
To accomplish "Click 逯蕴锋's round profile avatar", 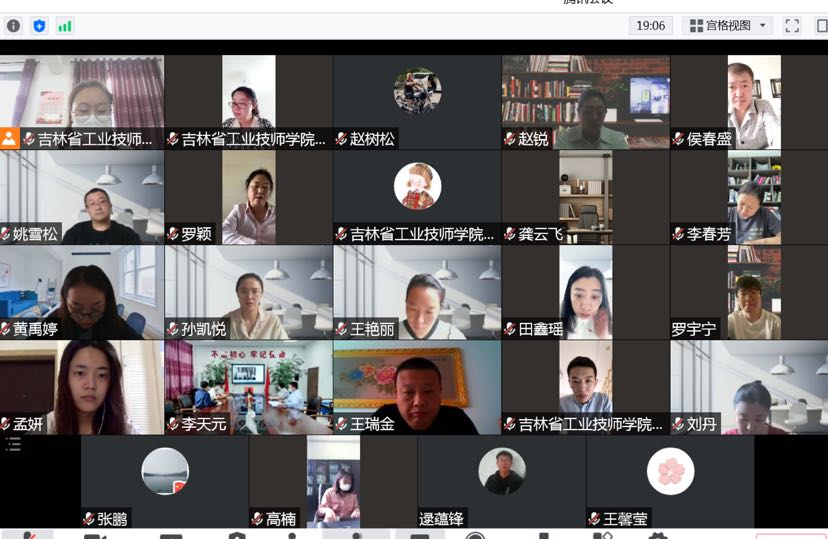I will point(502,471).
